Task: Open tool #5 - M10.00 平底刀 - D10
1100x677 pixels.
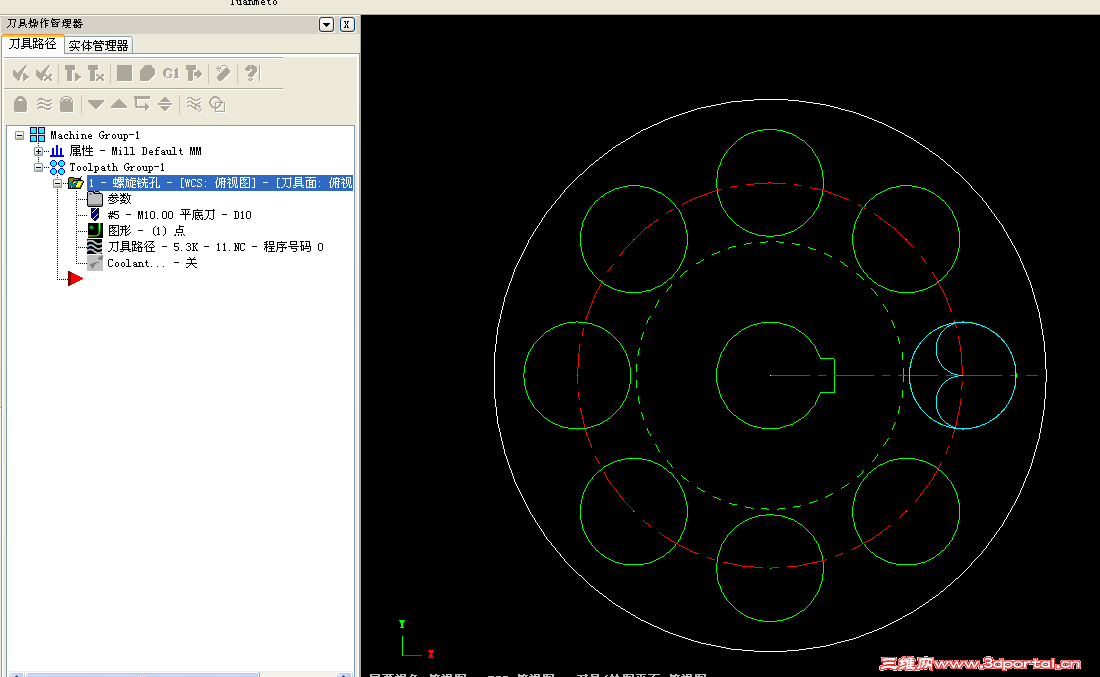Action: tap(179, 215)
